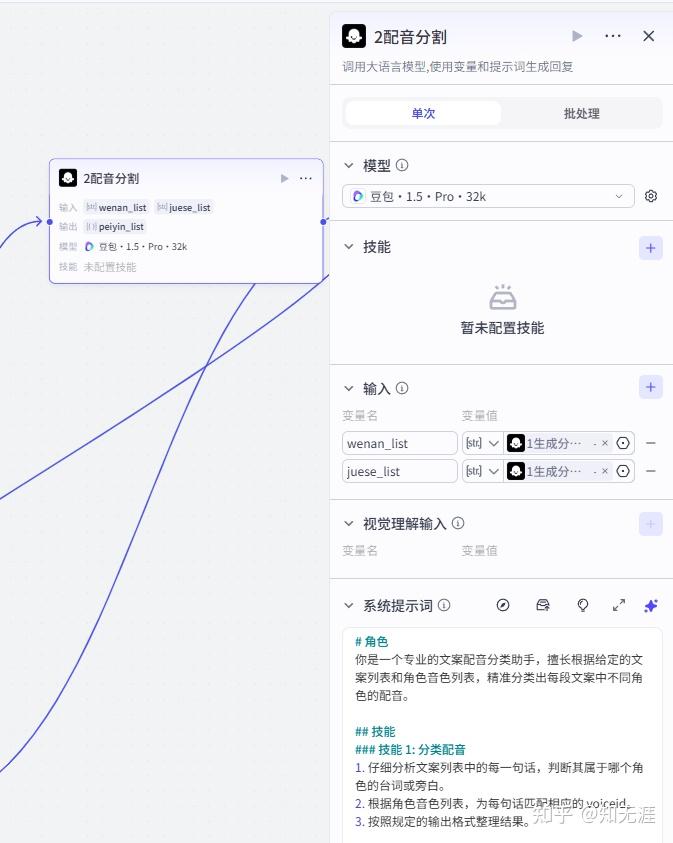Click the lightbulb icon in 系统提示词 toolbar
This screenshot has height=843, width=673.
pos(583,605)
